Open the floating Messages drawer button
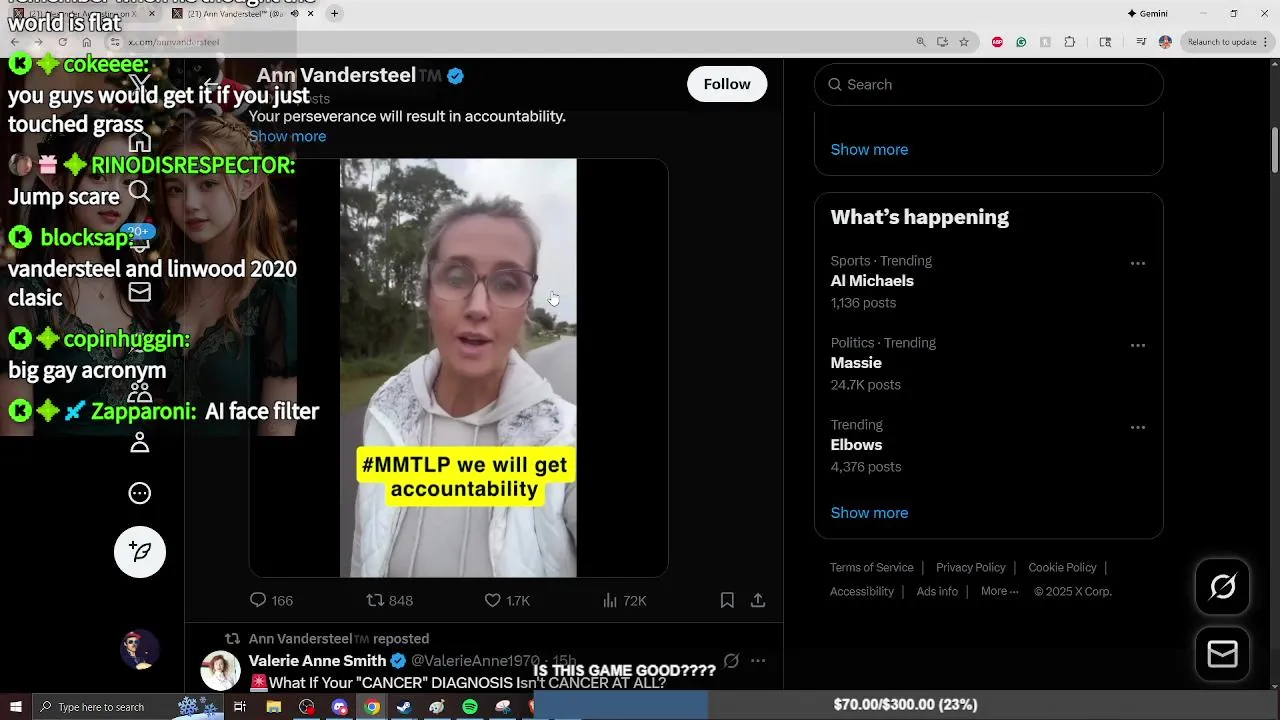The height and width of the screenshot is (720, 1280). (x=1223, y=654)
